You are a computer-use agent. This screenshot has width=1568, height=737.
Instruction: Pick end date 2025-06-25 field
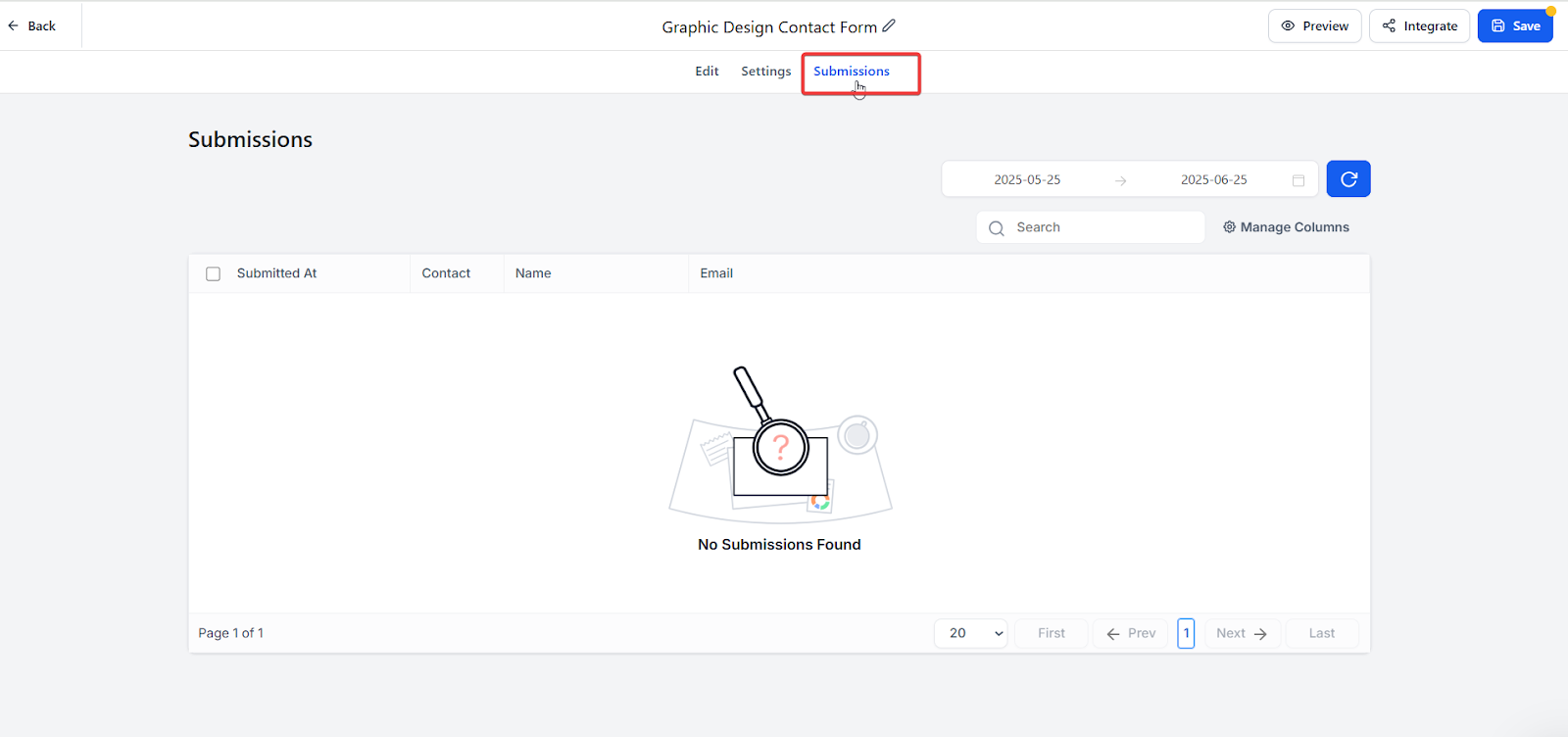(1213, 180)
